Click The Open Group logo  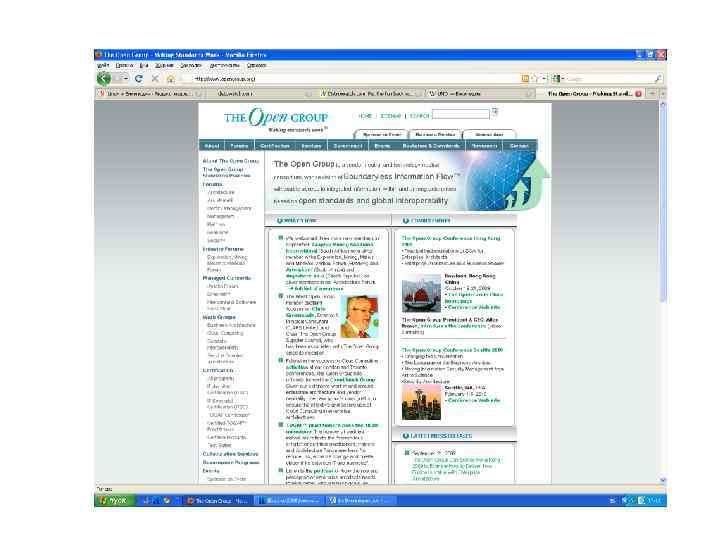click(x=276, y=118)
